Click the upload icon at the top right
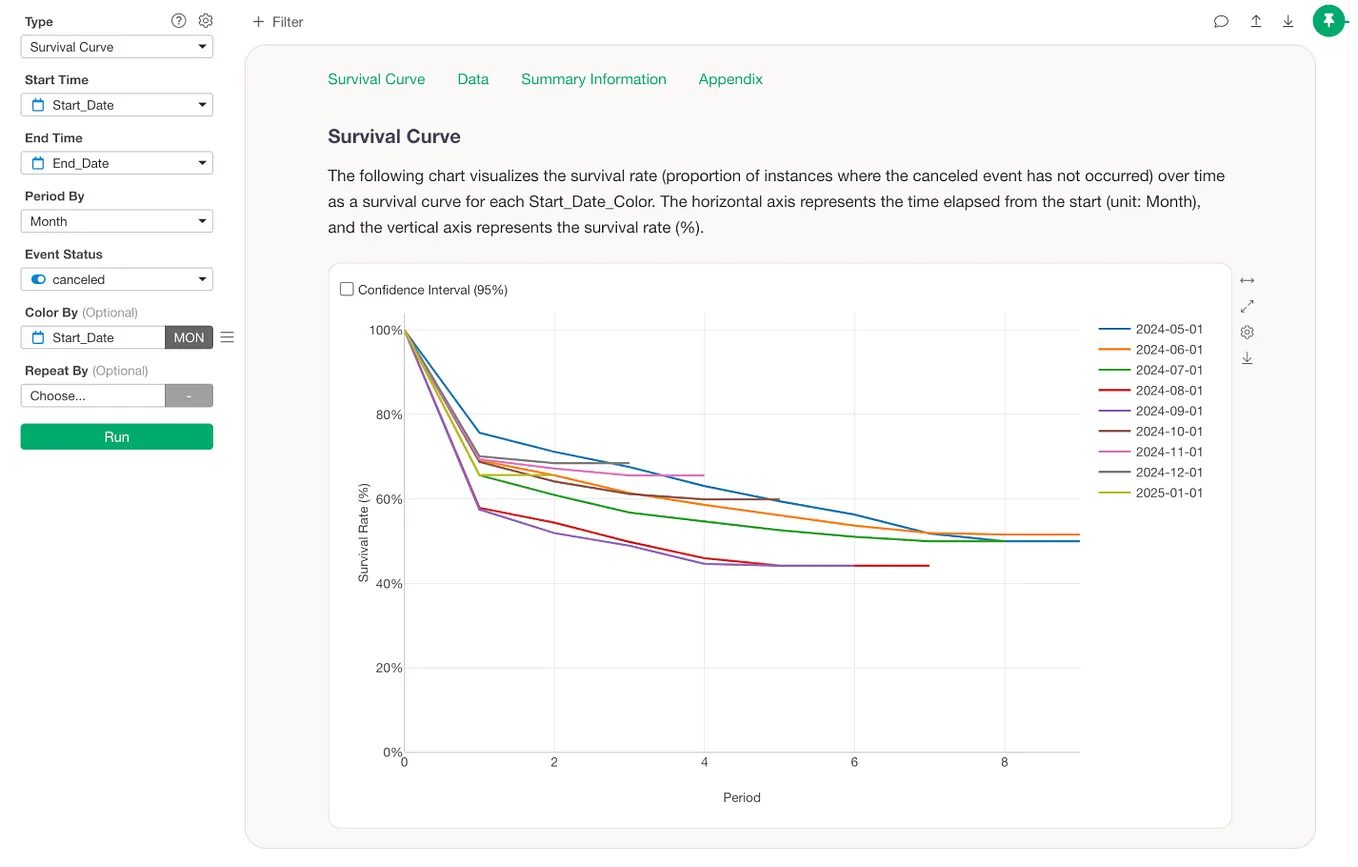The image size is (1358, 867). (1255, 20)
